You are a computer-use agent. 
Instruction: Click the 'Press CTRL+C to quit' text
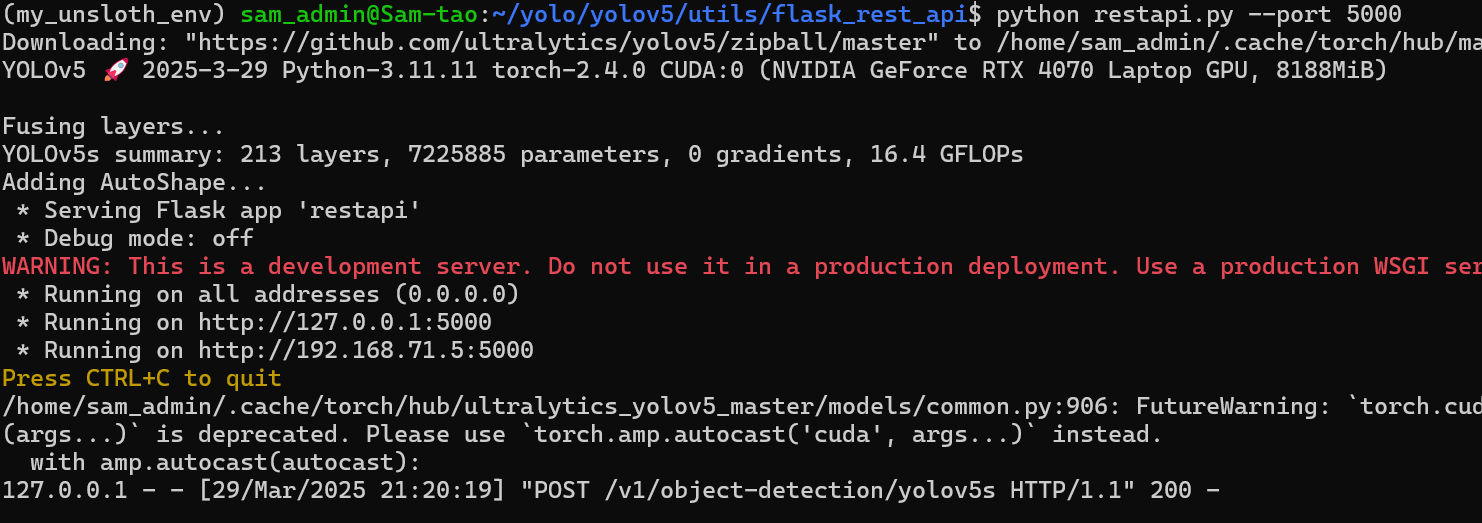141,379
